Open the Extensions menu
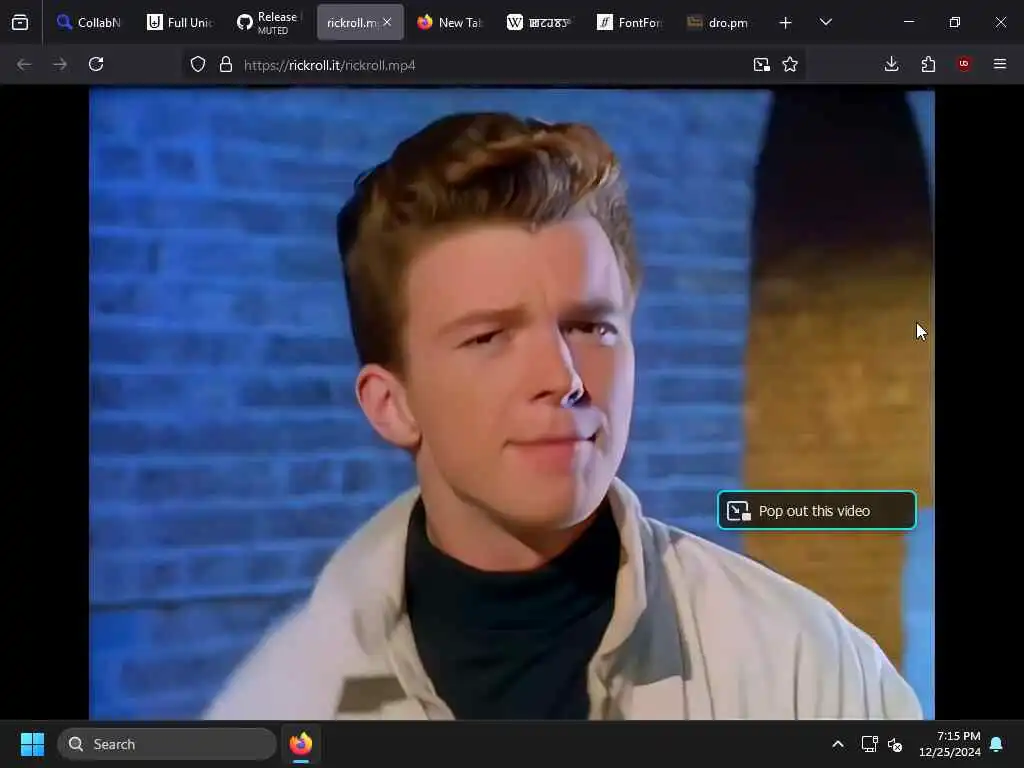 (928, 64)
